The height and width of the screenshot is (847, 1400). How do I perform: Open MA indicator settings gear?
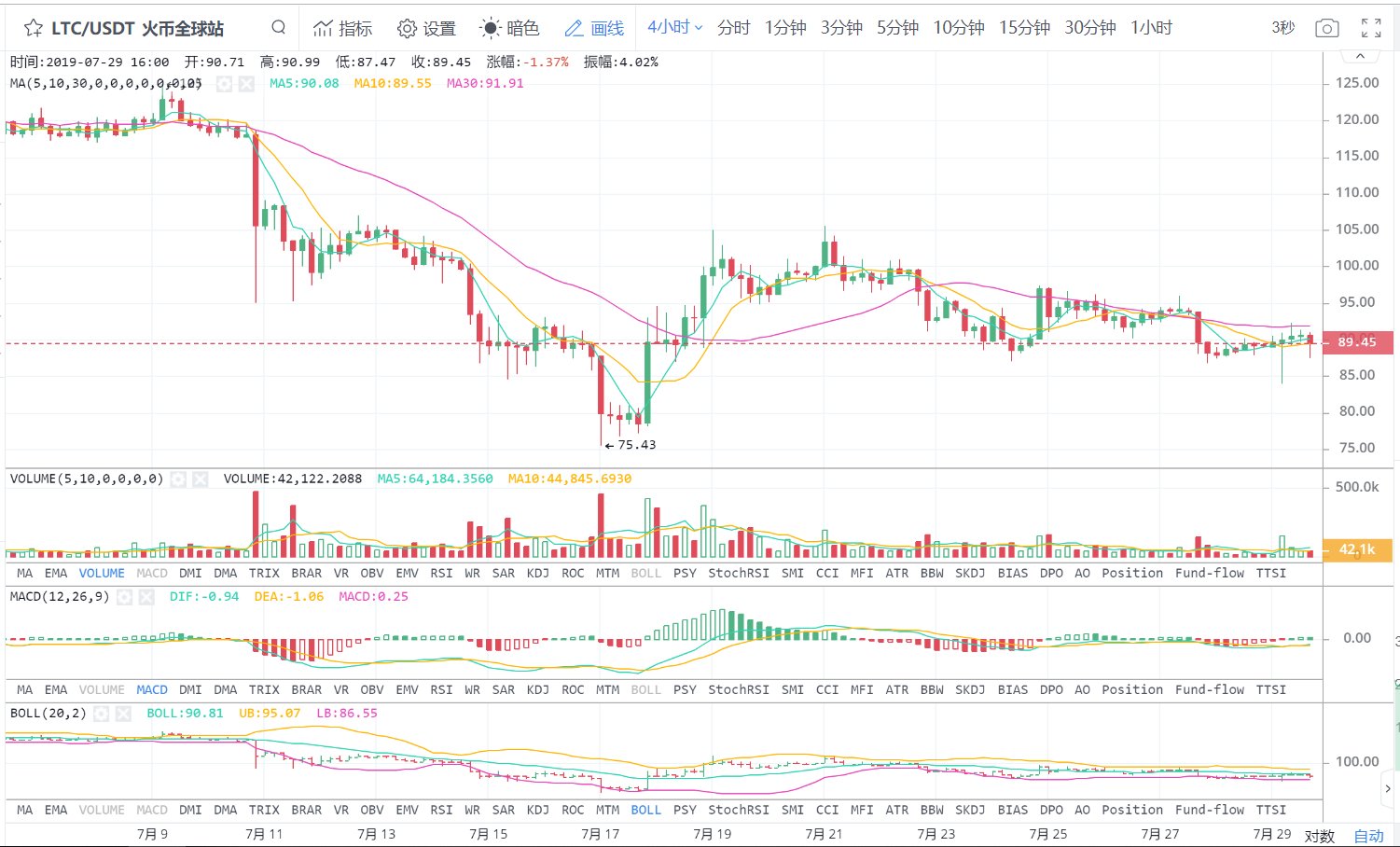click(224, 84)
